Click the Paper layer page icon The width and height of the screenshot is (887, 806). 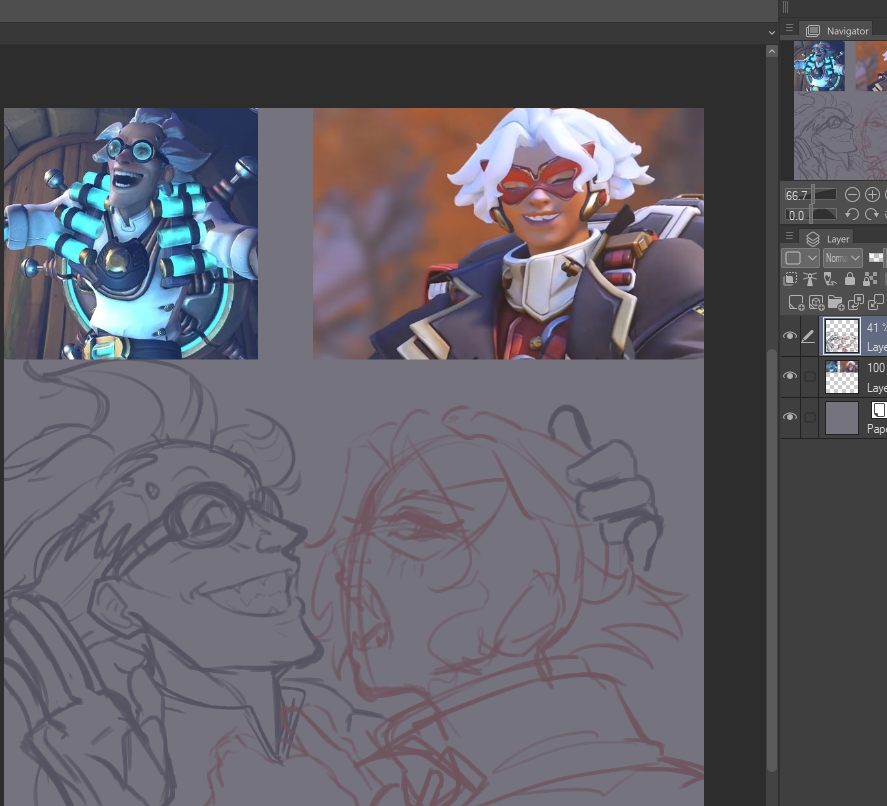click(x=879, y=410)
